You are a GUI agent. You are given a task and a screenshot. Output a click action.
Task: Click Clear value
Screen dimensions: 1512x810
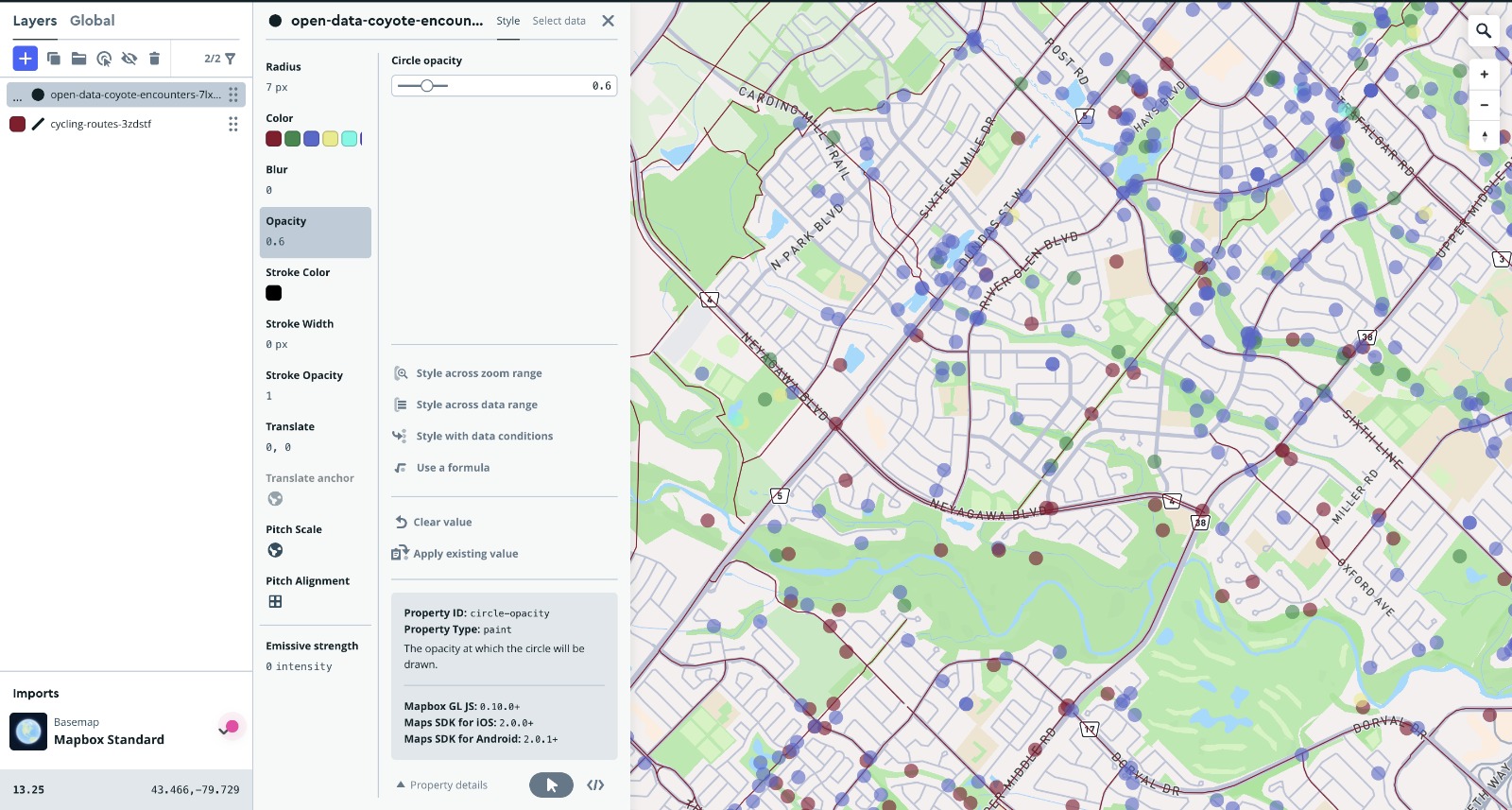click(x=441, y=523)
